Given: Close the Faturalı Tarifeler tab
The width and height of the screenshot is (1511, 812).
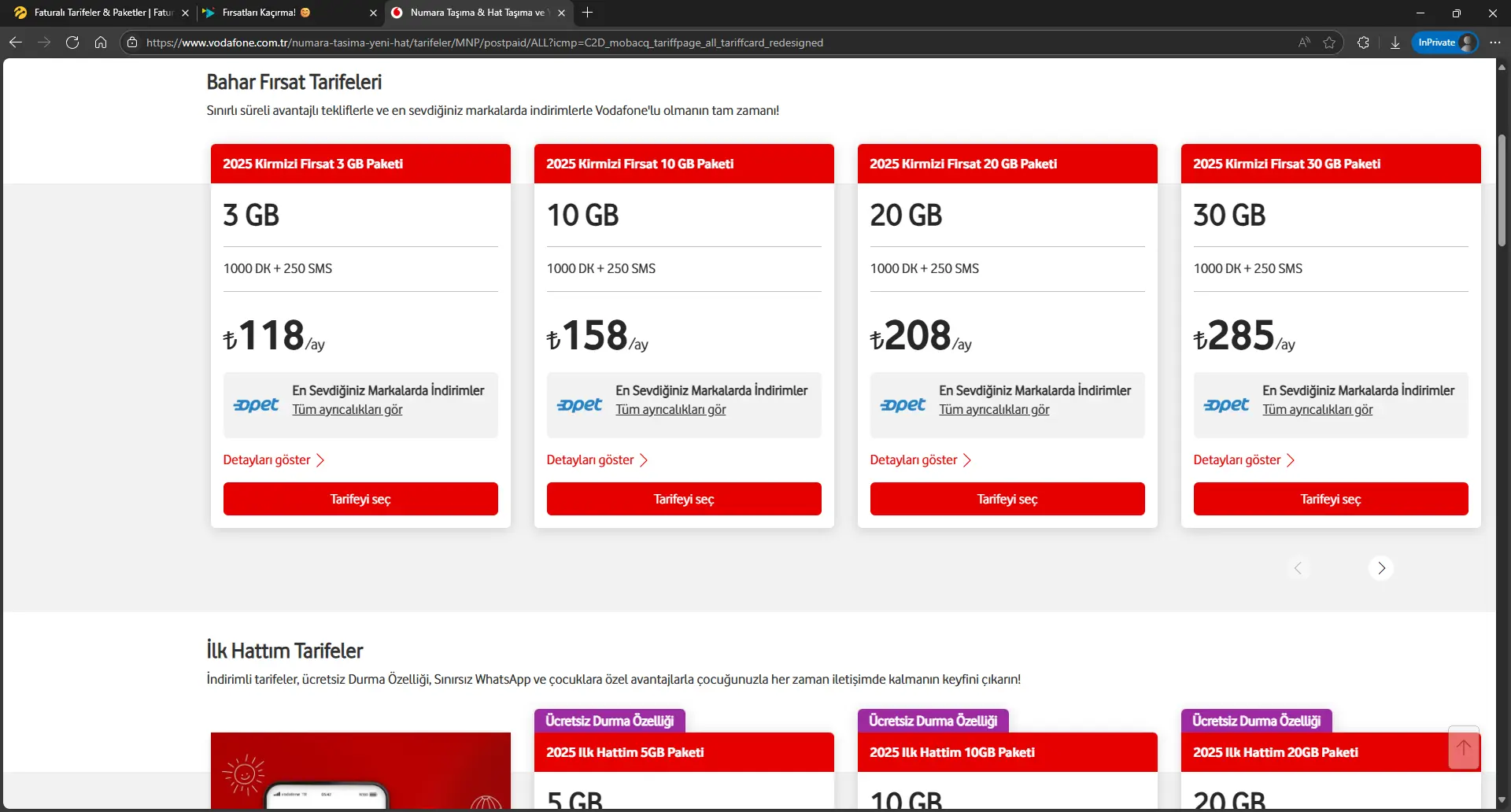Looking at the screenshot, I should [x=186, y=13].
